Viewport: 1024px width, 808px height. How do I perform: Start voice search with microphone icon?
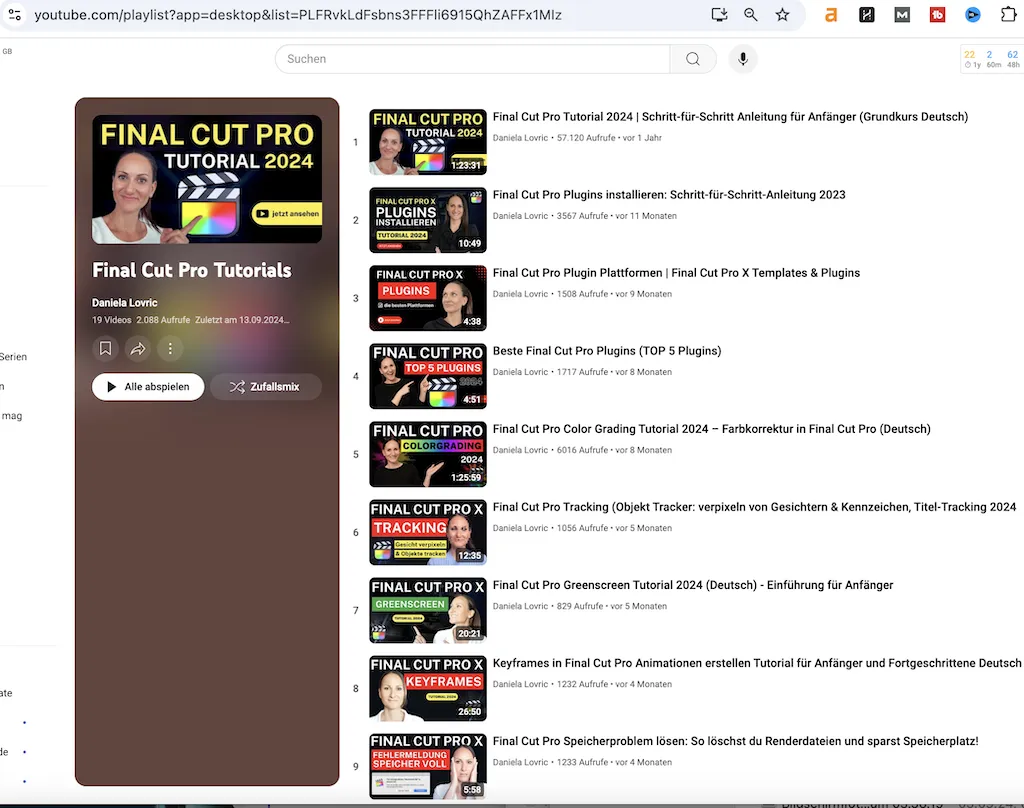click(x=743, y=59)
